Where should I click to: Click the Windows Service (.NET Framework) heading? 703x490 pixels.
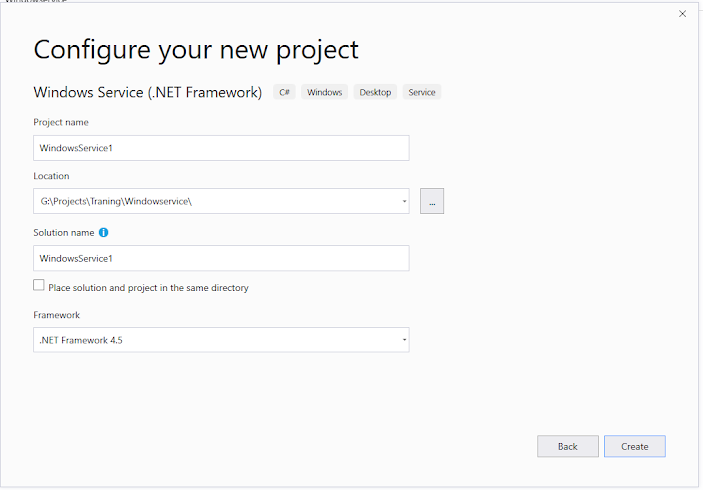point(148,92)
